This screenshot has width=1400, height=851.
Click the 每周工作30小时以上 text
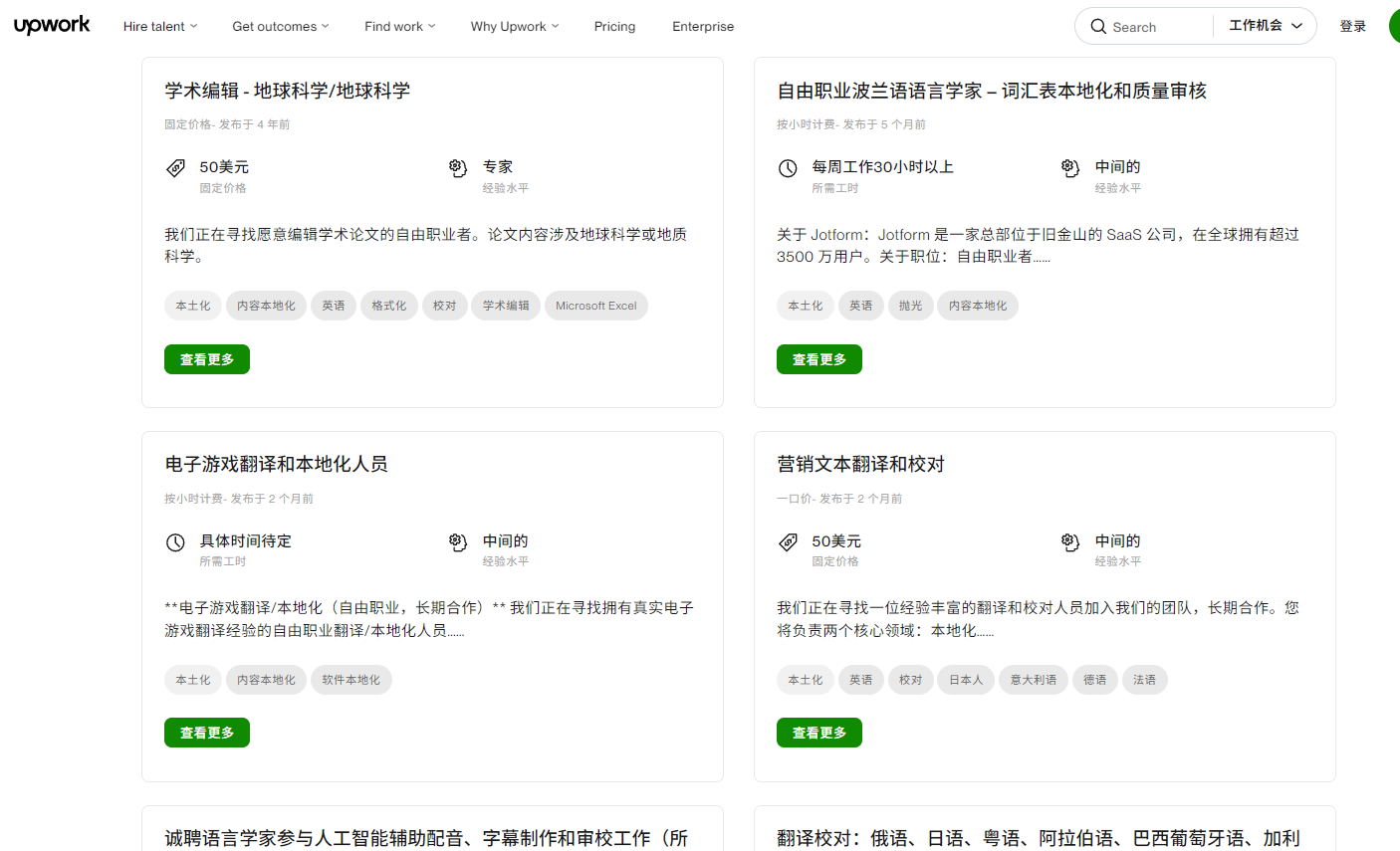882,167
